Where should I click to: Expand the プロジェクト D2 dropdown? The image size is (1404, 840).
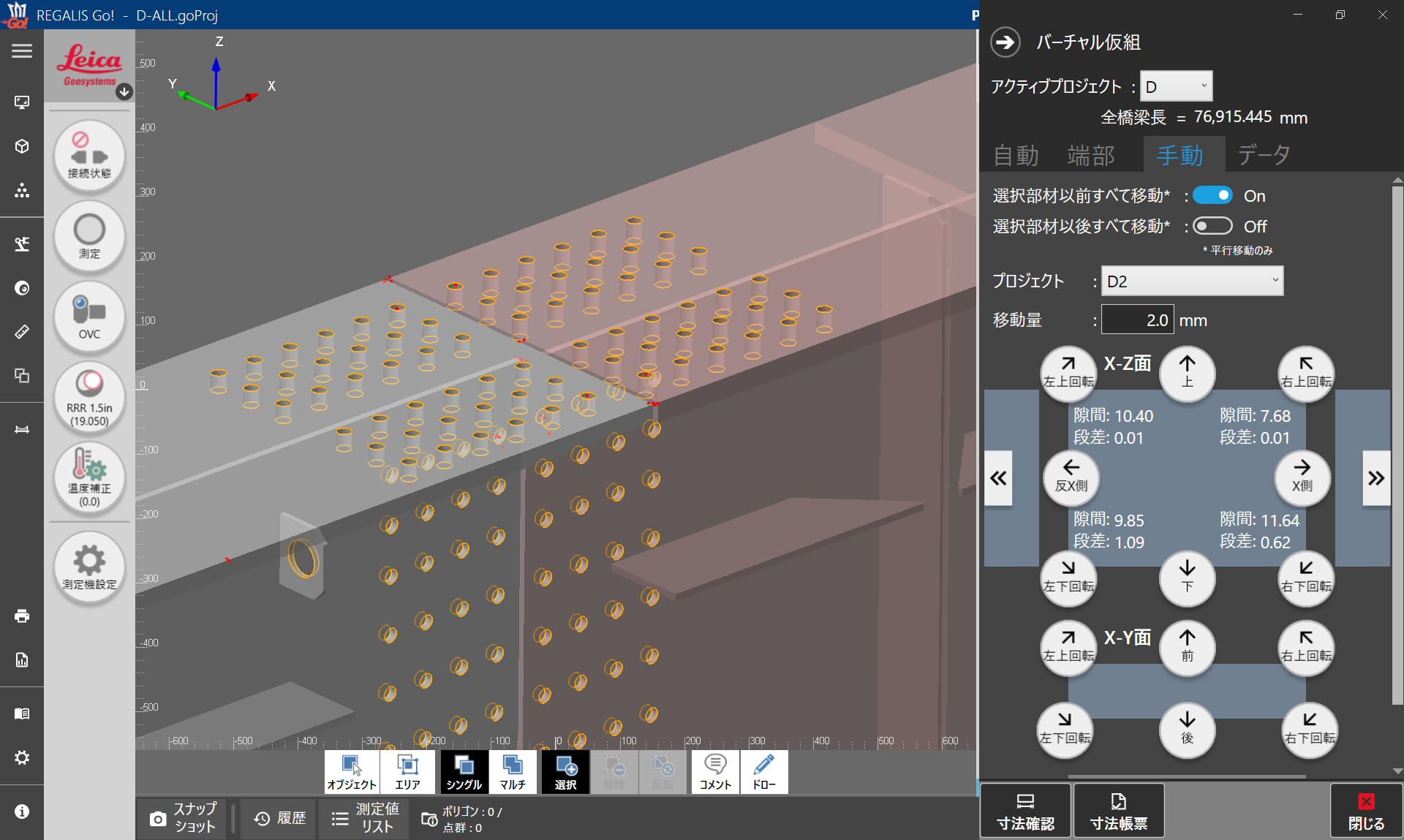point(1192,281)
